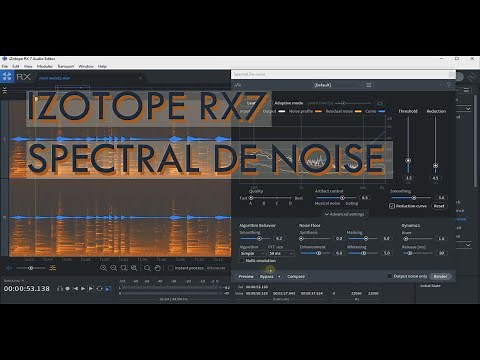The height and width of the screenshot is (360, 480).
Task: Click the rewind to start button
Action: pos(76,288)
